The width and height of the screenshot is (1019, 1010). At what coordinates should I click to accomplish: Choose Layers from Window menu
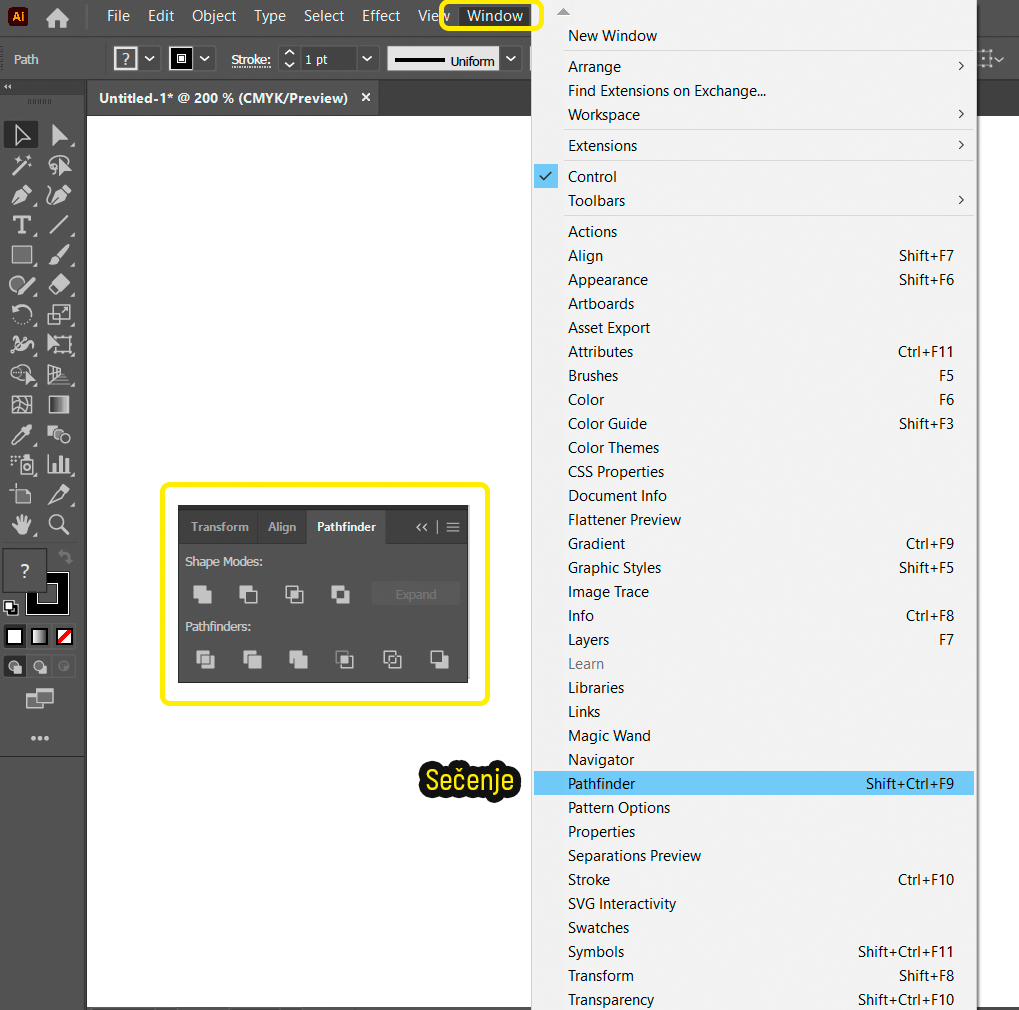click(753, 640)
